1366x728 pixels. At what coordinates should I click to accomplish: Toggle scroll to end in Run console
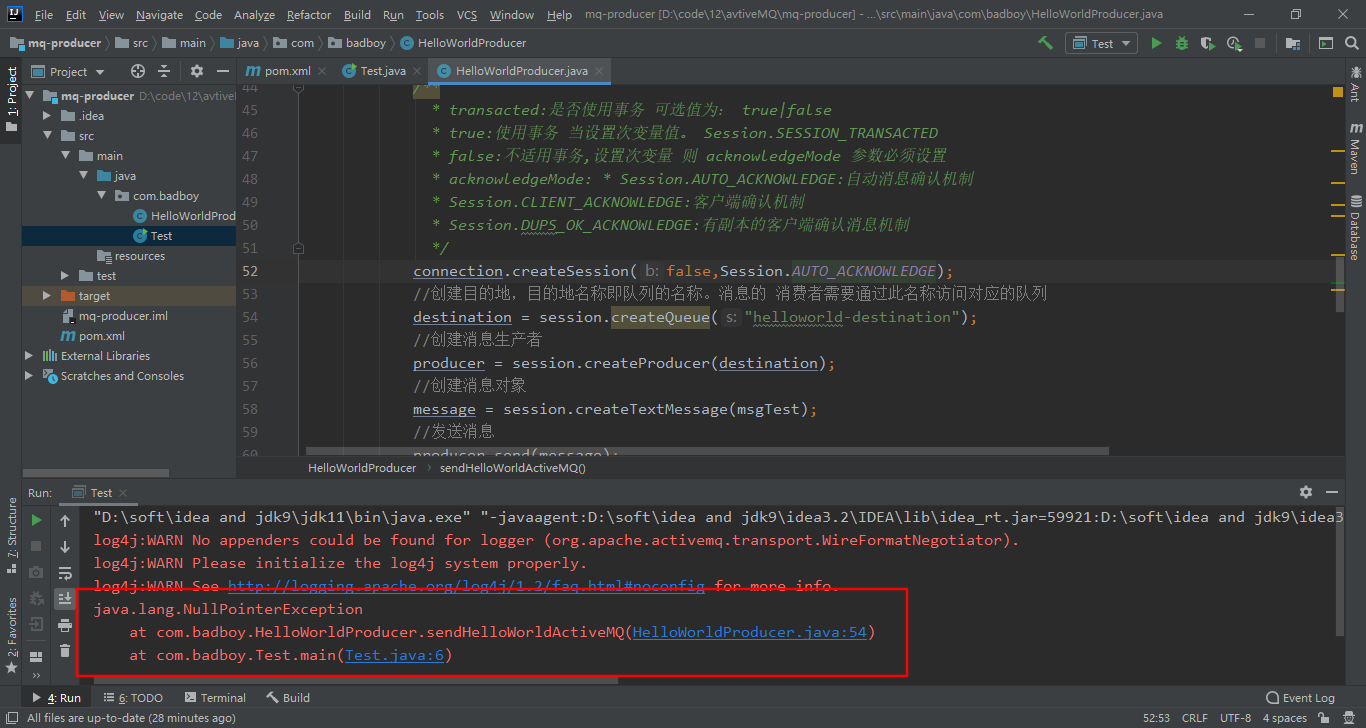pos(65,598)
